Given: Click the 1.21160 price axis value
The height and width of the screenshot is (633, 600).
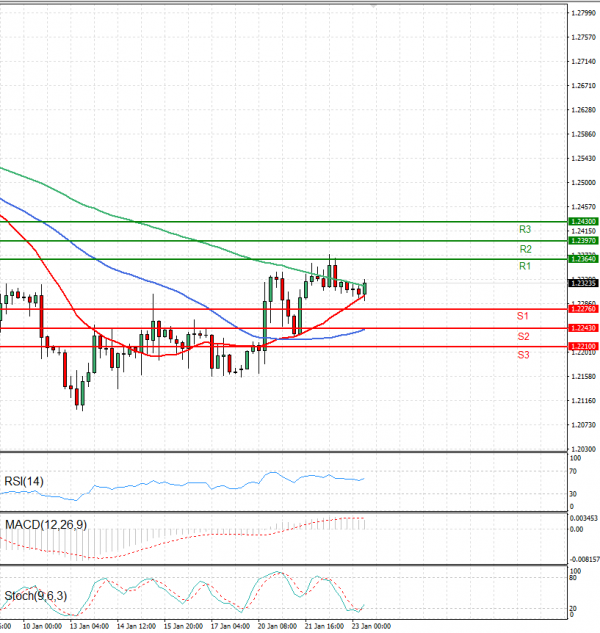Looking at the screenshot, I should [x=583, y=400].
